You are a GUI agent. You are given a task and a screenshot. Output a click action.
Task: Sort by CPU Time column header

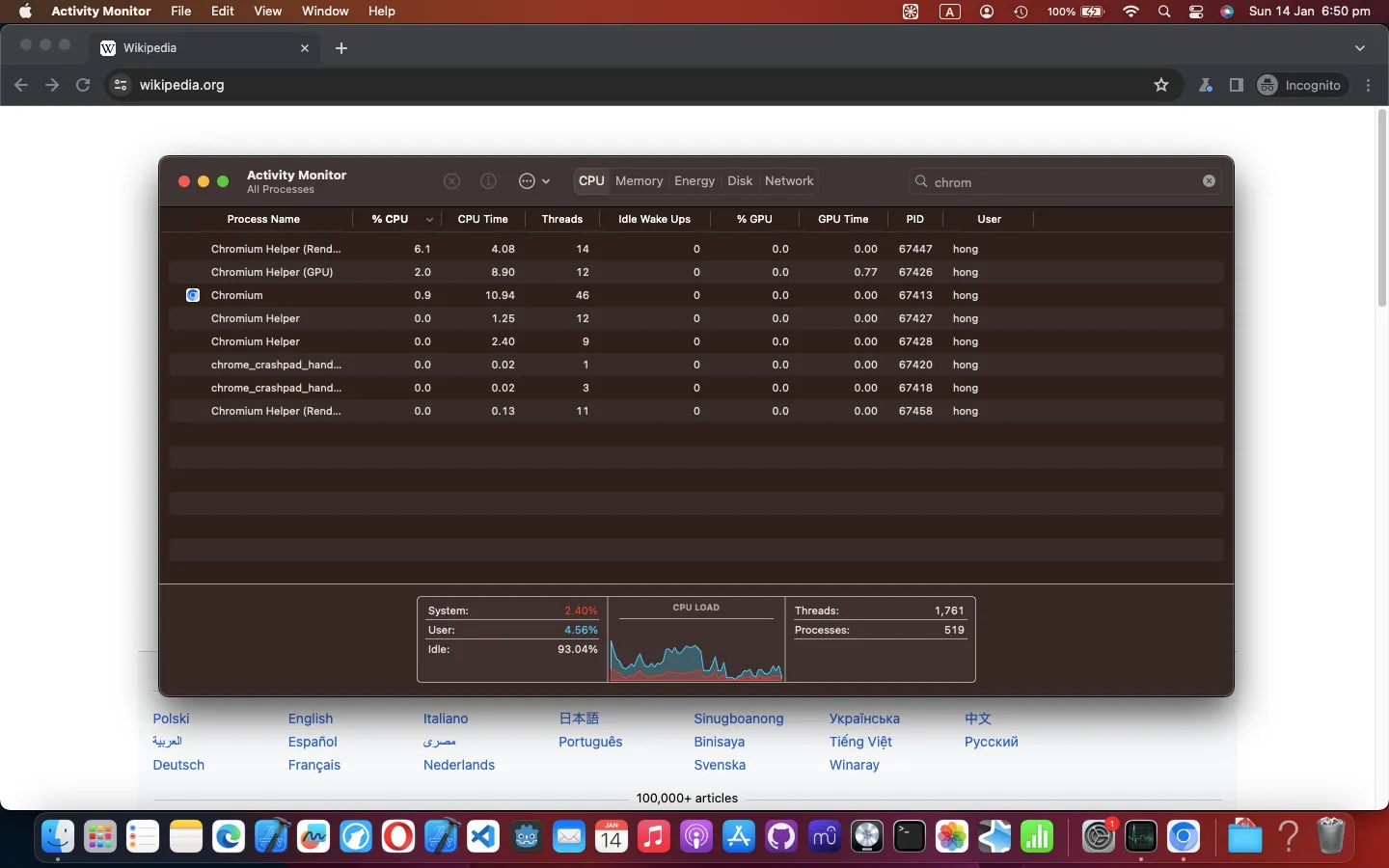[x=482, y=219]
